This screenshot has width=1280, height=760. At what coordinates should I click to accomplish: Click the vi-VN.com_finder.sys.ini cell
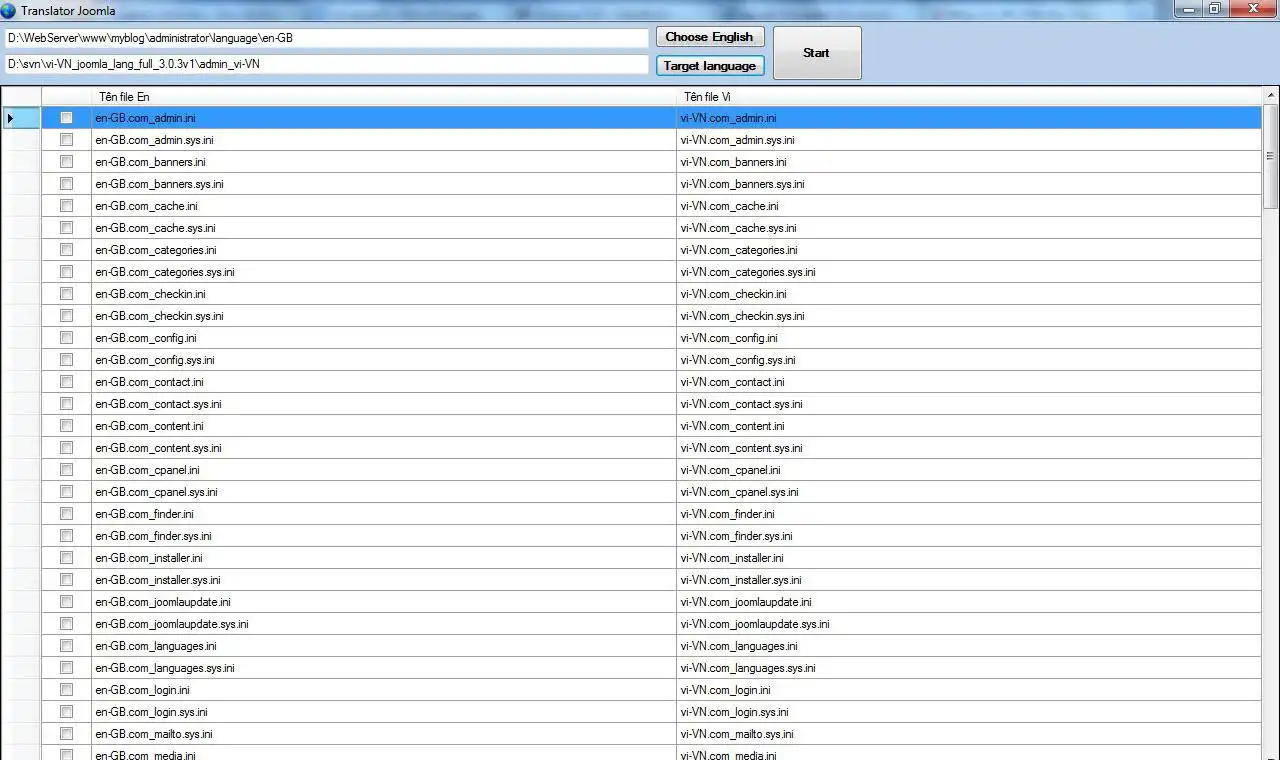pos(969,536)
